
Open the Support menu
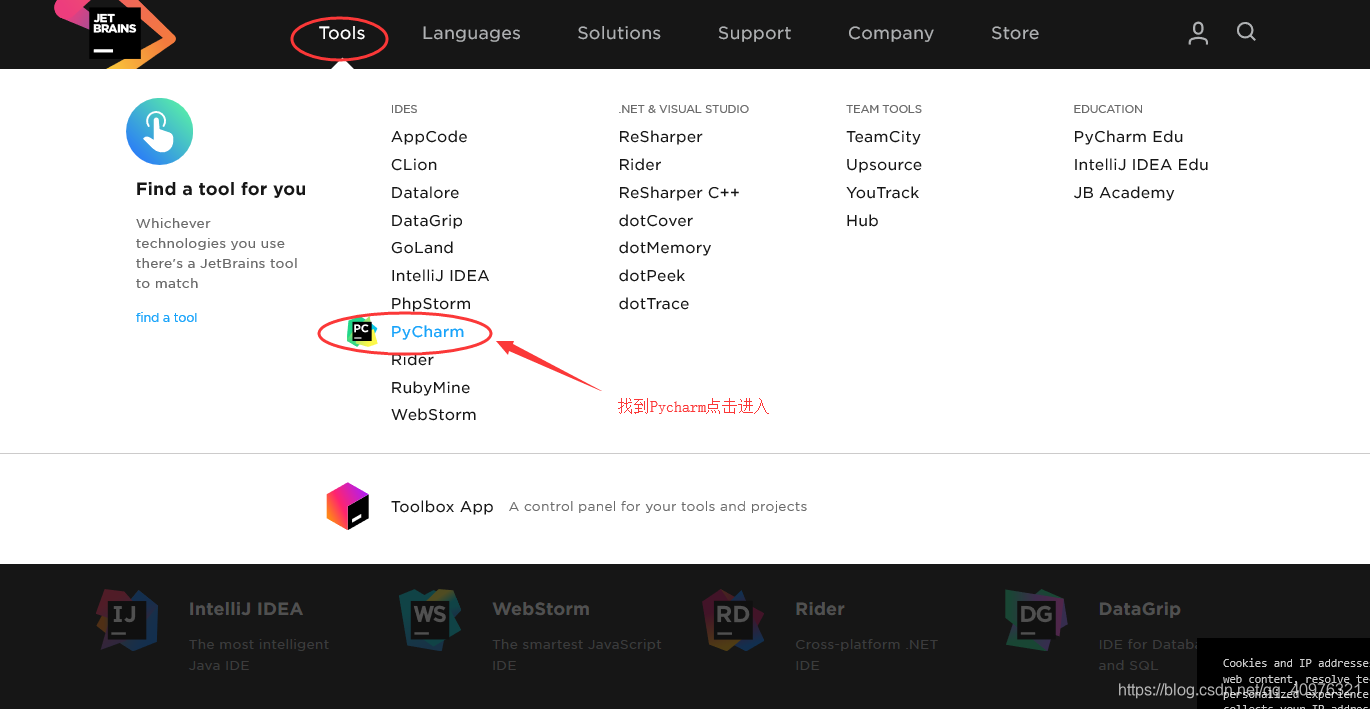tap(754, 33)
